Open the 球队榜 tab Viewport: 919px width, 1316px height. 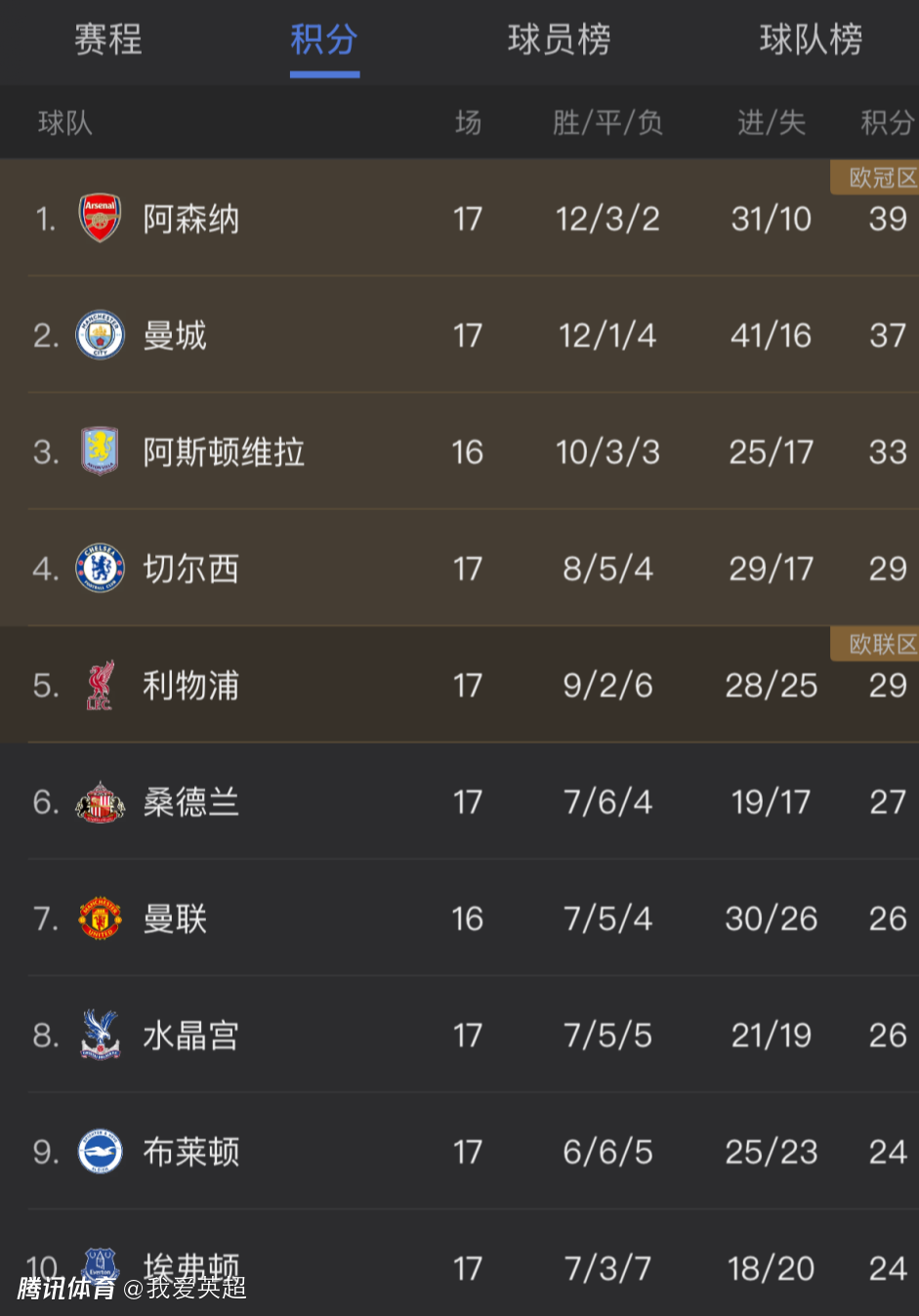(811, 40)
